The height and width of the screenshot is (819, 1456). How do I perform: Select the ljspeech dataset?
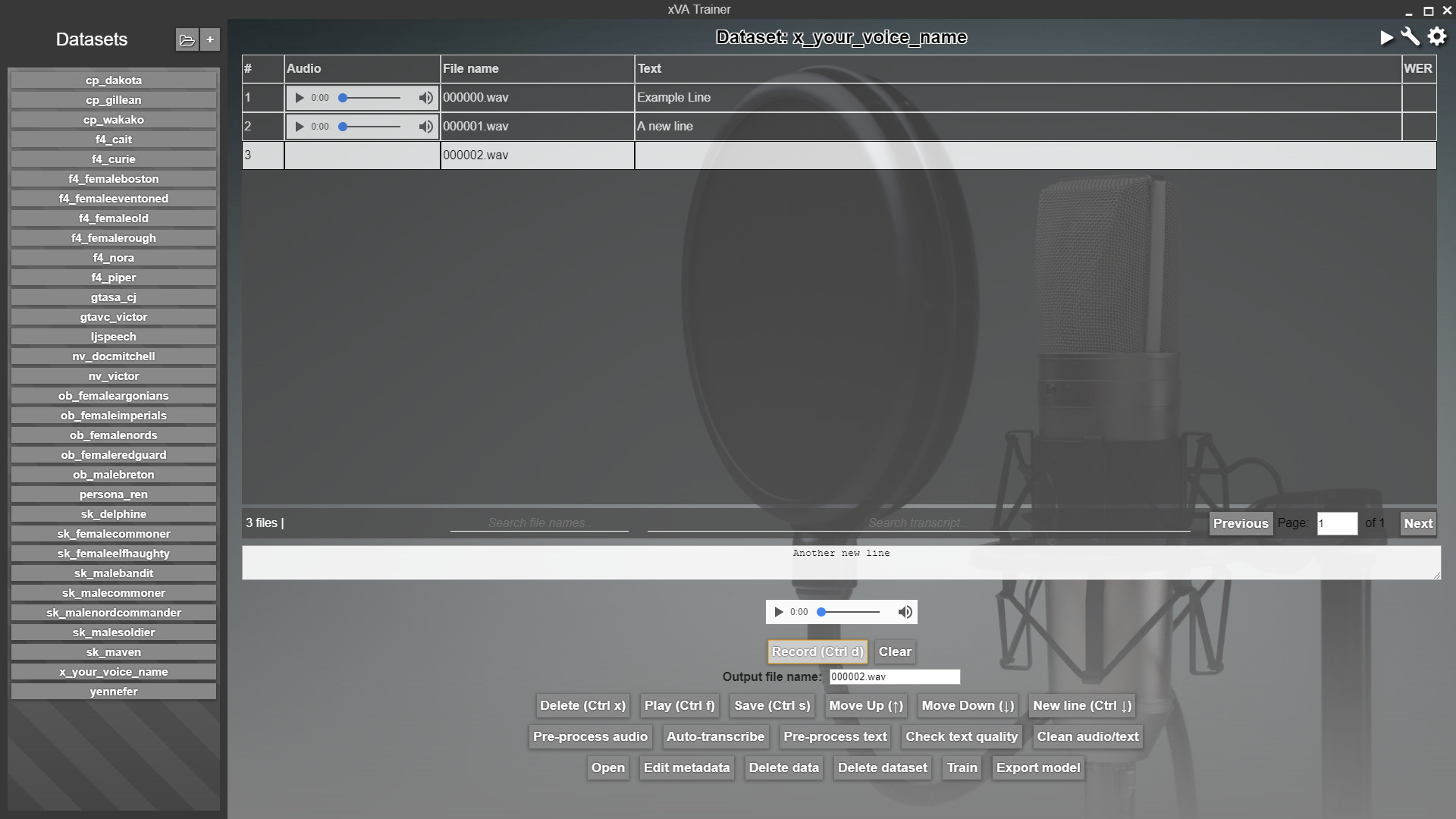pos(113,336)
